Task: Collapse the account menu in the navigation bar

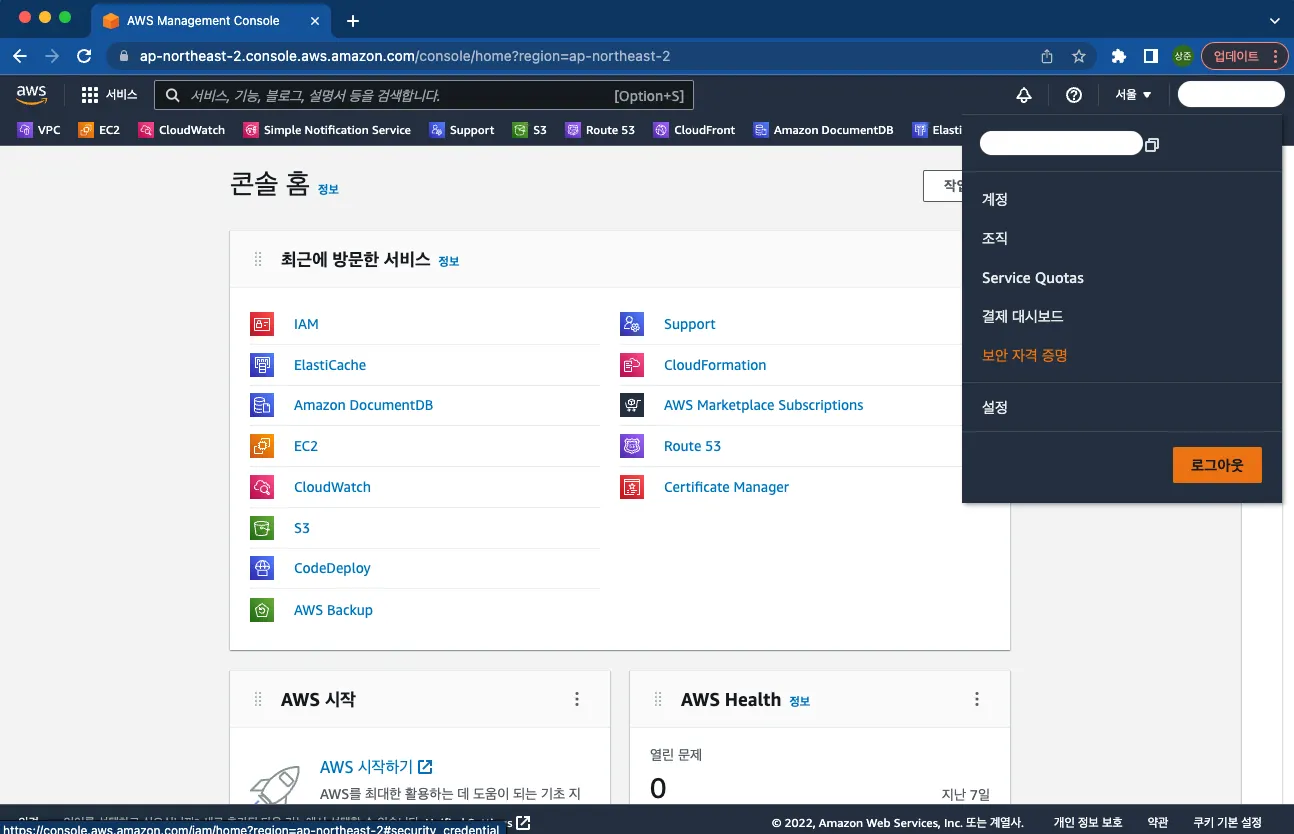Action: [1231, 94]
